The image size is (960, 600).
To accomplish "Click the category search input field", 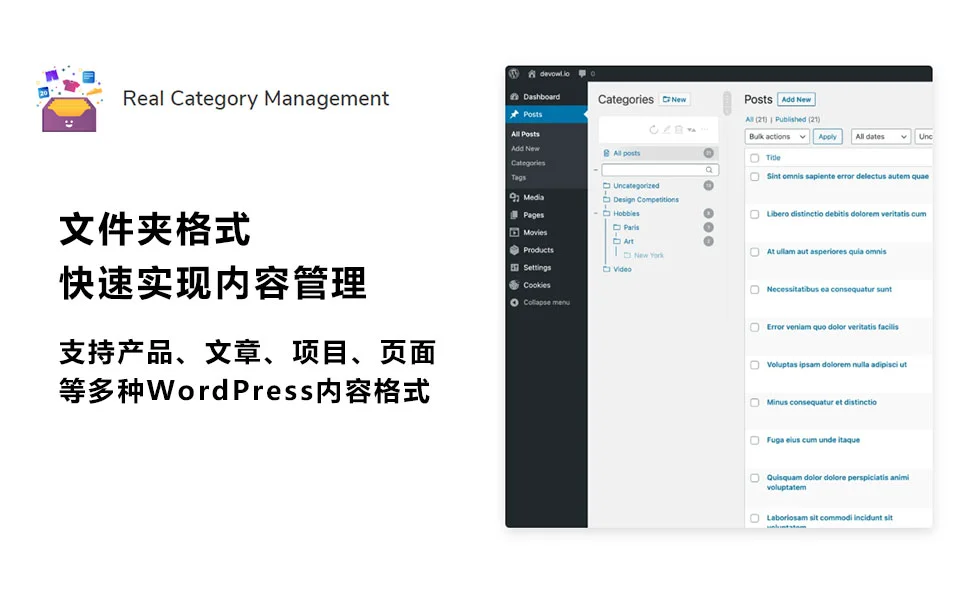I will tap(660, 170).
